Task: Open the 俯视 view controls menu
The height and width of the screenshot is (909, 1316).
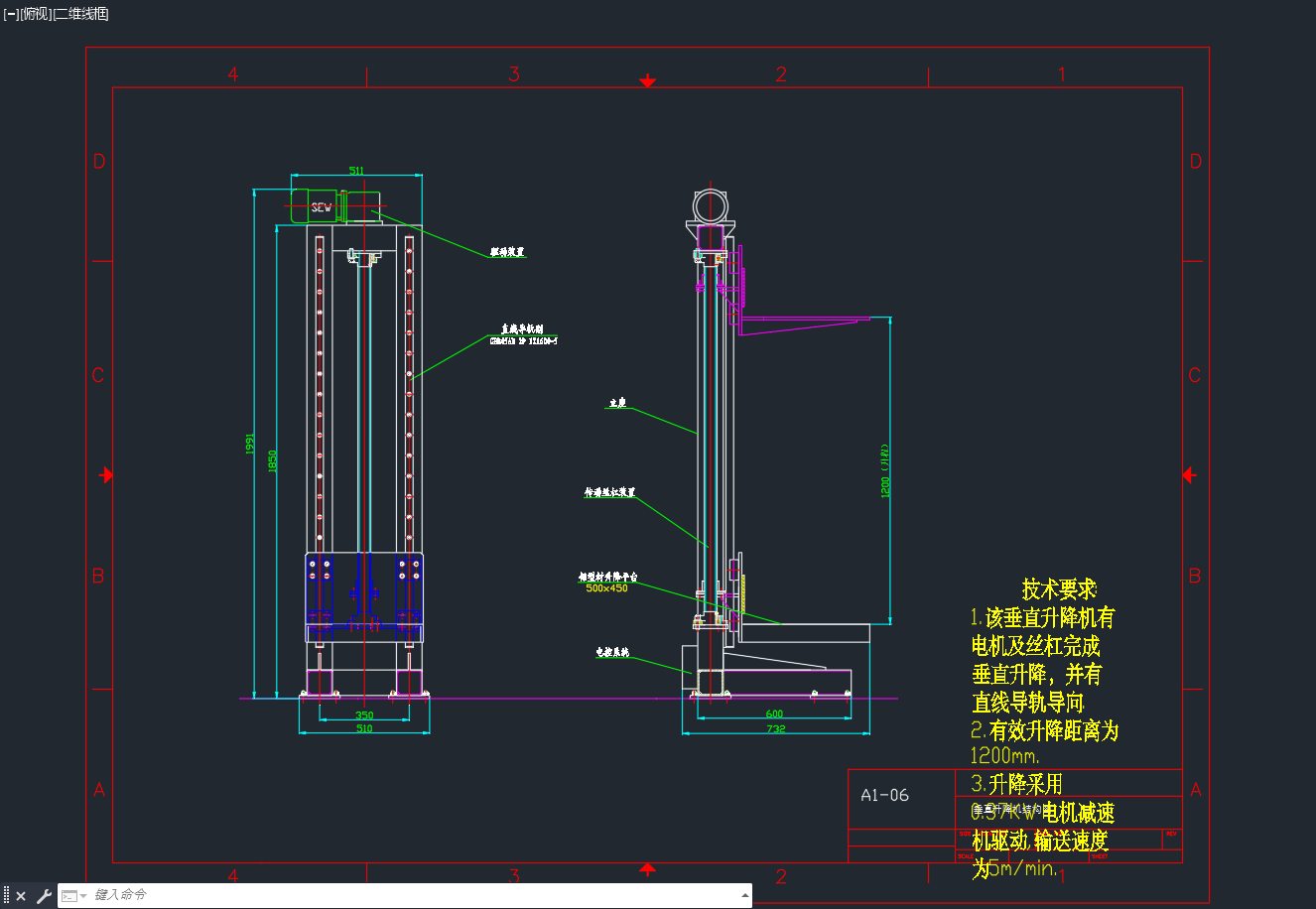Action: tap(35, 14)
